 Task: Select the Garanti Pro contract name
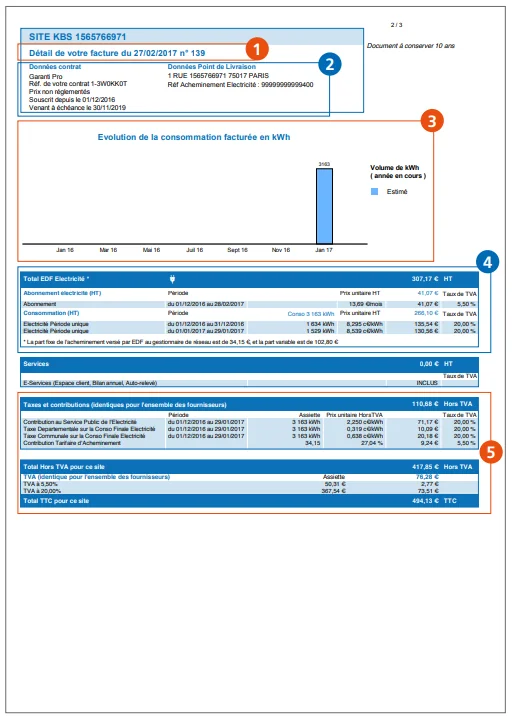45,76
